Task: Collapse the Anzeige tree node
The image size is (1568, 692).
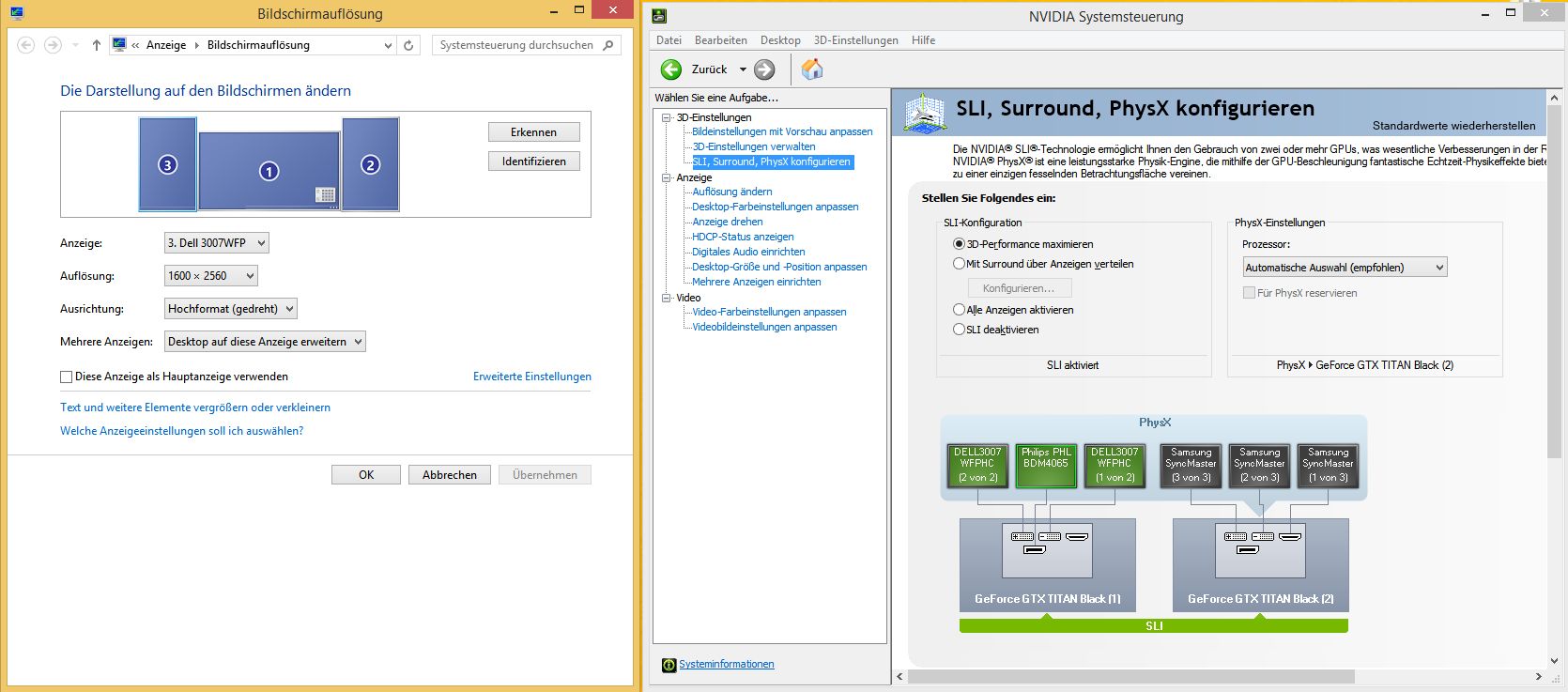Action: (667, 177)
